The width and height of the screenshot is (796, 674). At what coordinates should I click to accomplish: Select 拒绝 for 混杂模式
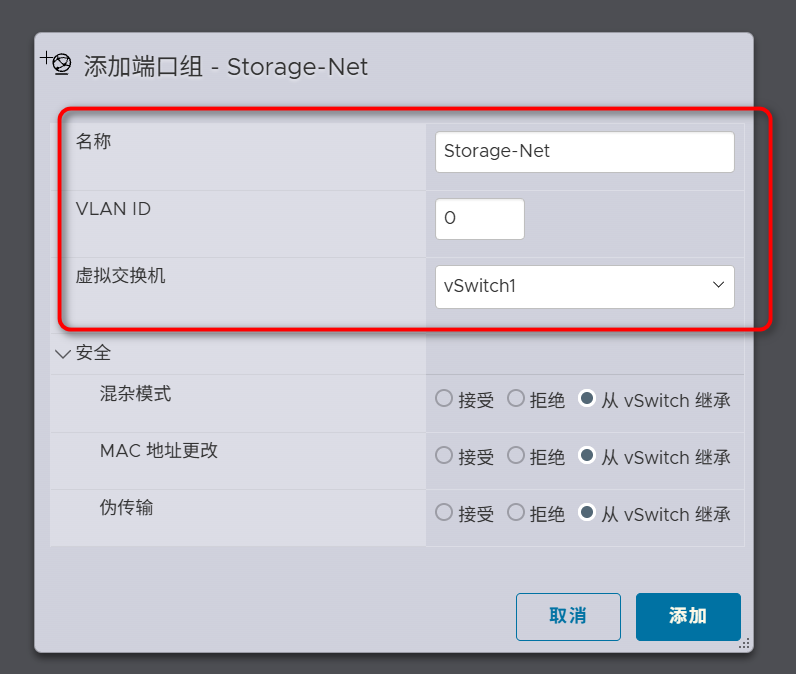(x=516, y=398)
